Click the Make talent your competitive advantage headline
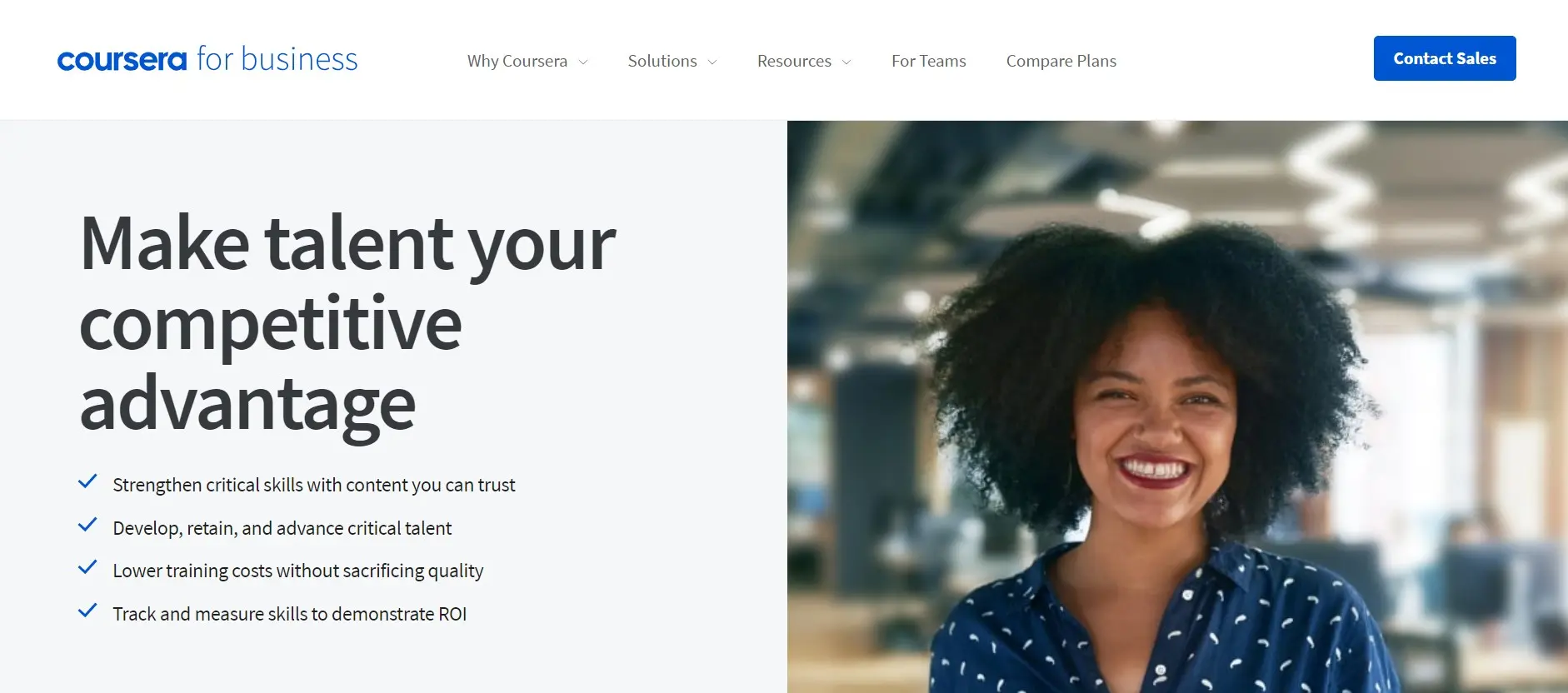The width and height of the screenshot is (1568, 693). coord(347,323)
